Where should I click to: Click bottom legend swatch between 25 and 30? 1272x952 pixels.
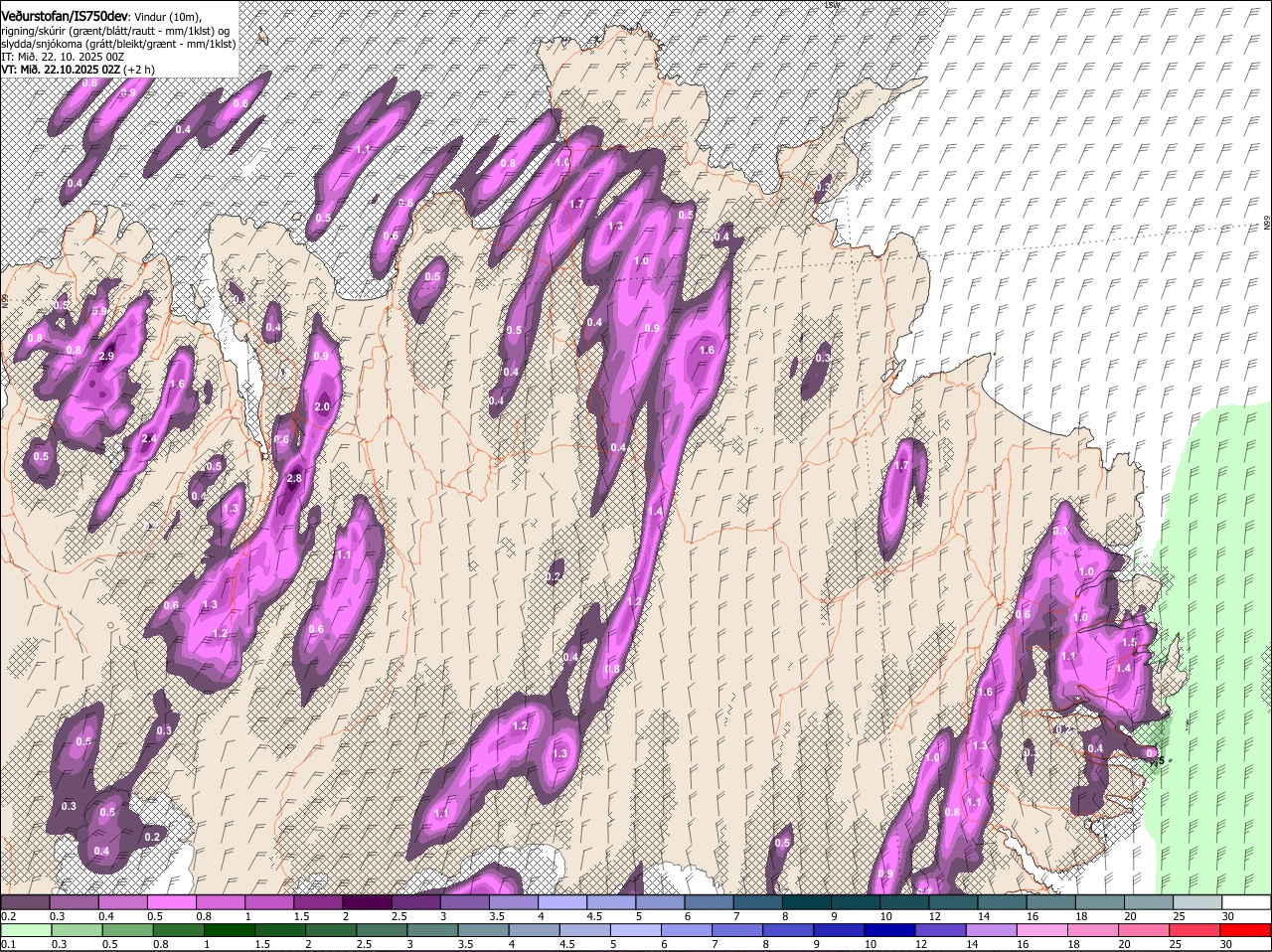[x=1195, y=930]
